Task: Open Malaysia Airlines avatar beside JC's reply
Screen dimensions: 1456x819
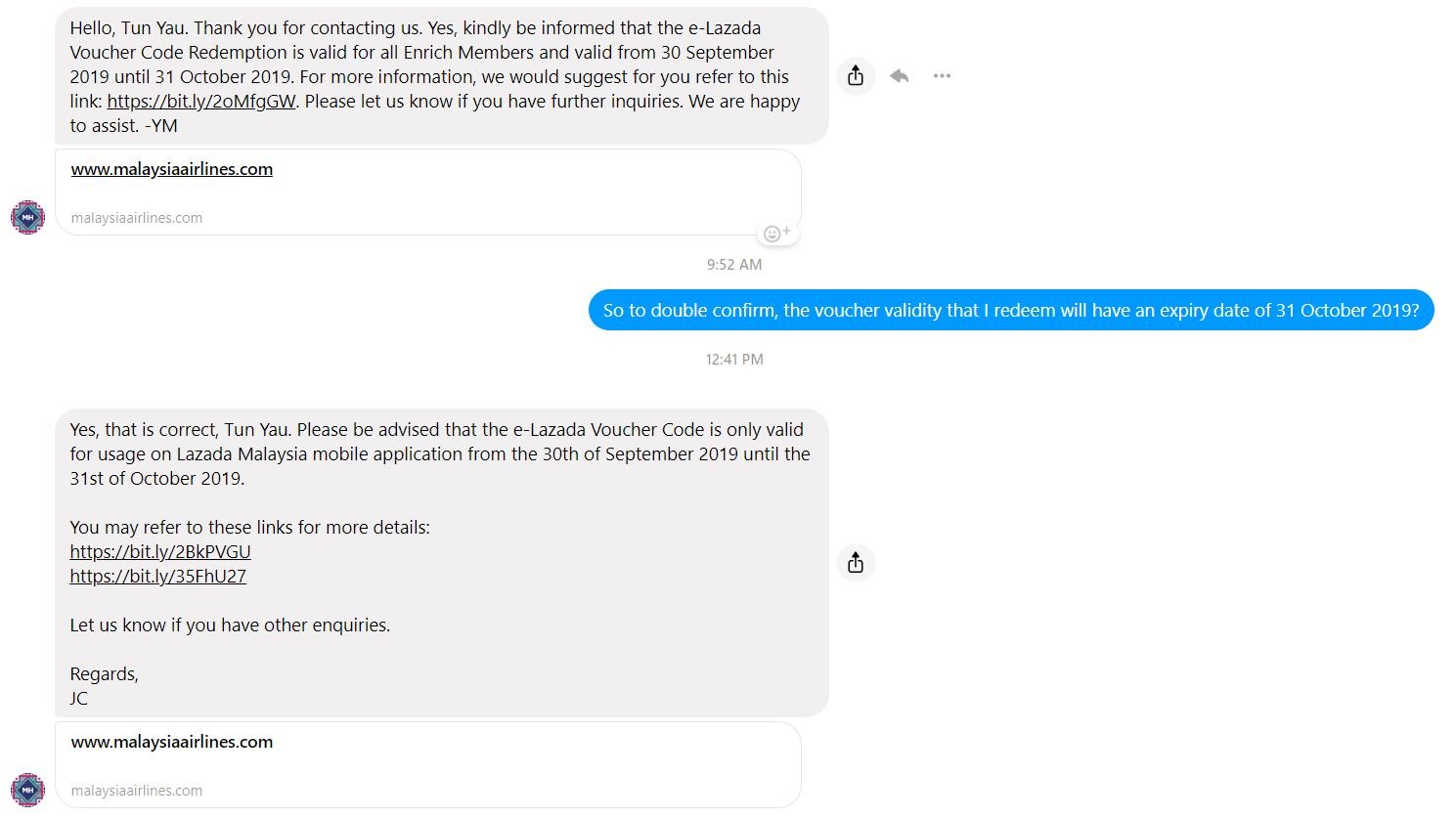Action: [27, 790]
